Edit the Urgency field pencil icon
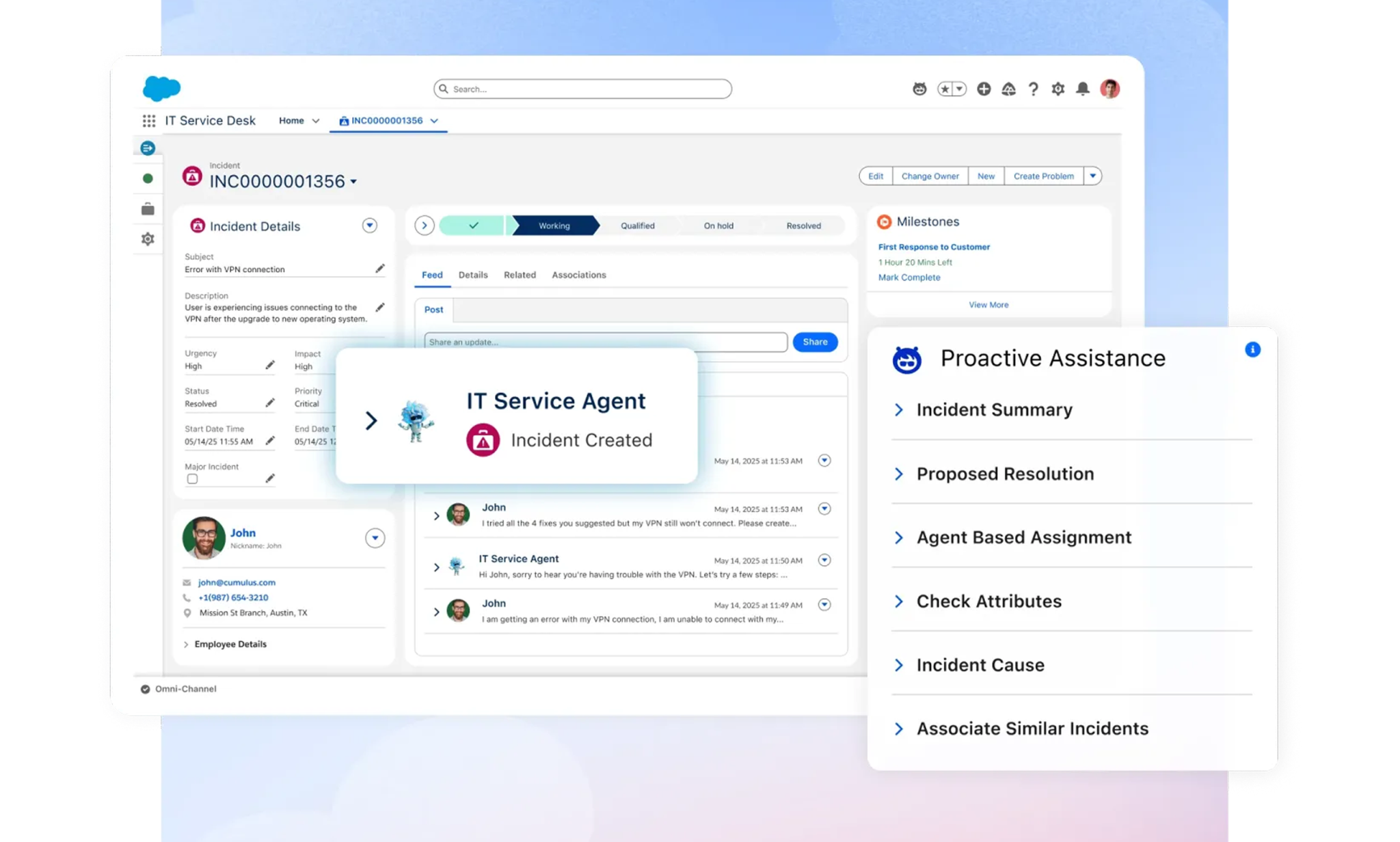Screen dimensions: 1400x842 (270, 366)
